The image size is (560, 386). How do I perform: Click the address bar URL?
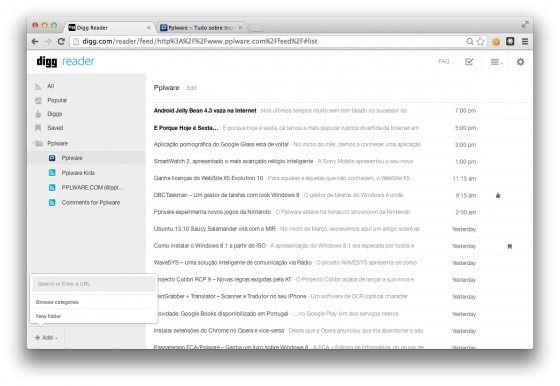tap(200, 41)
